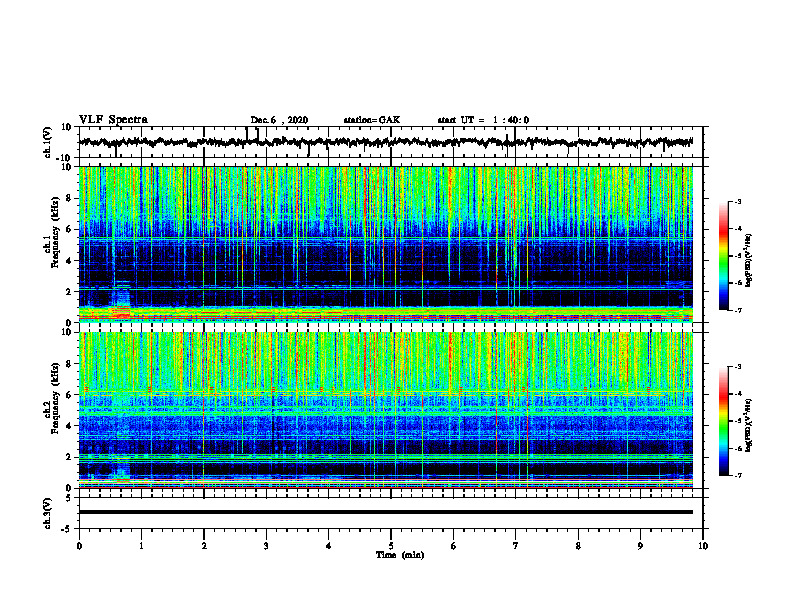Select the date text 'Dec. 6, 2020'
The height and width of the screenshot is (612, 792).
pos(279,120)
